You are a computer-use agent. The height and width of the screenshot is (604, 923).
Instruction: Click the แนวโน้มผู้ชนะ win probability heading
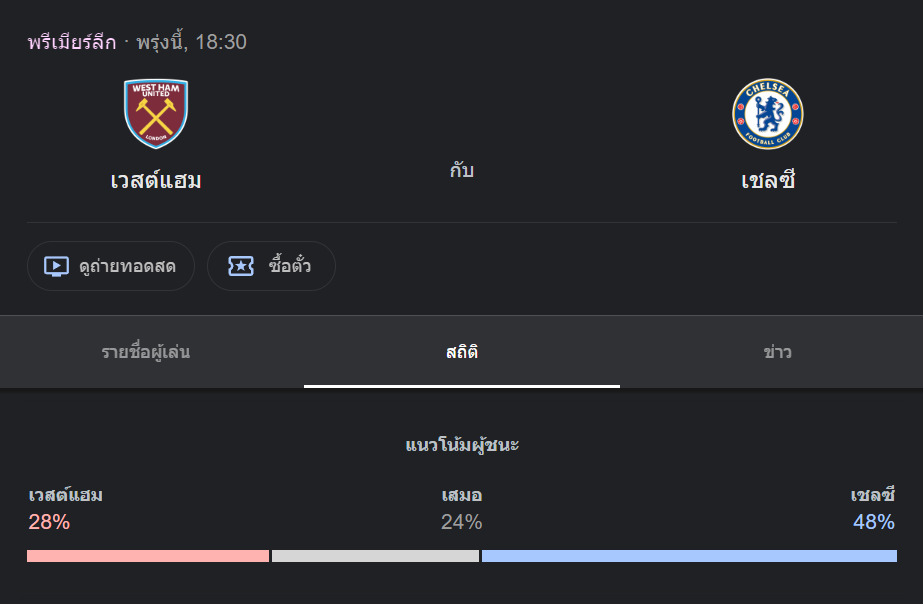(x=462, y=445)
